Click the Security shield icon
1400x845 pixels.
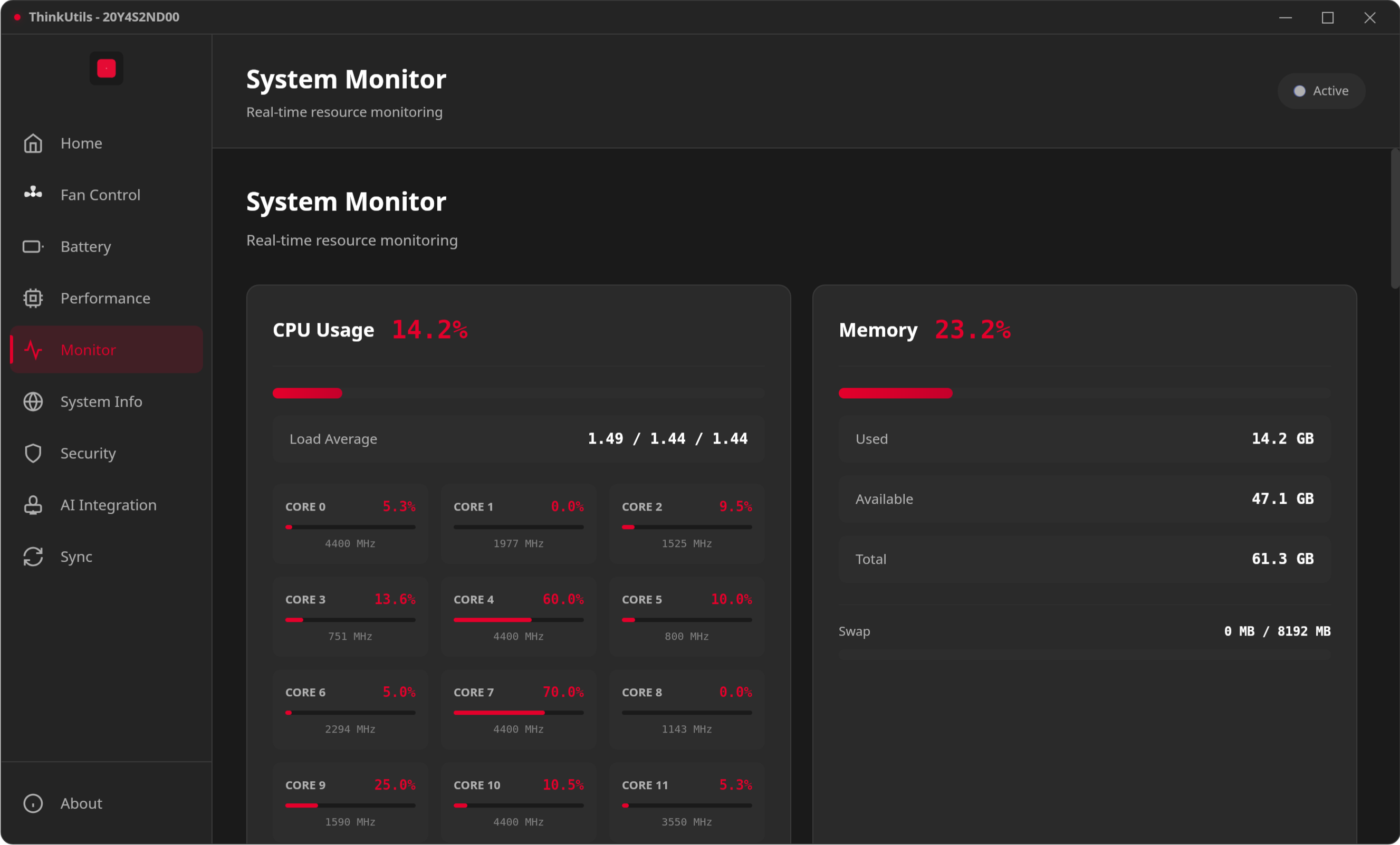pyautogui.click(x=33, y=453)
